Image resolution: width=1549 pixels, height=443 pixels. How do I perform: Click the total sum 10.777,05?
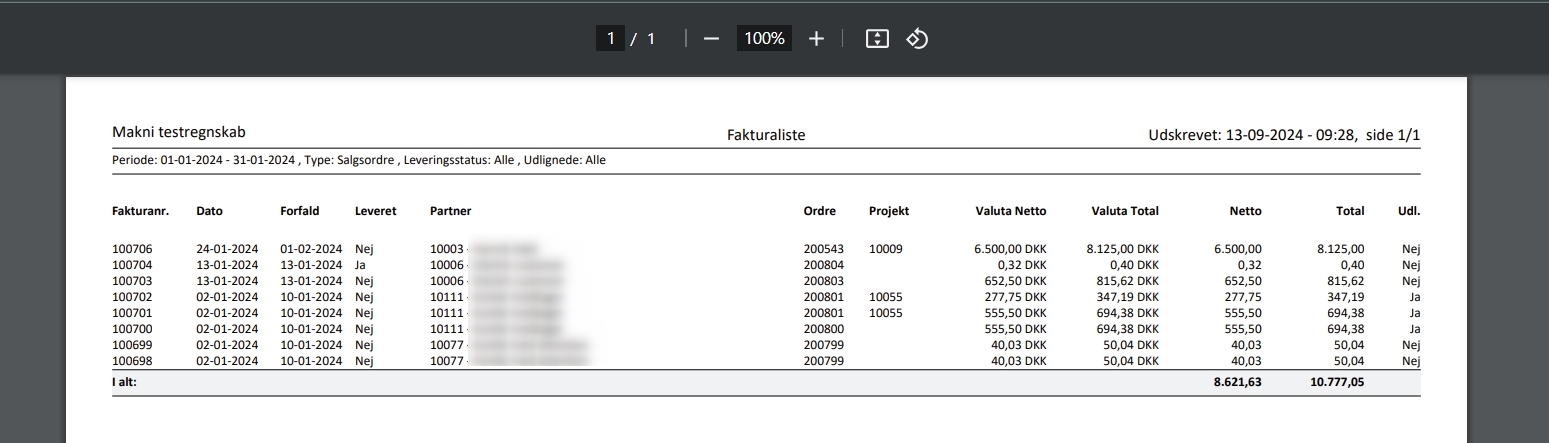pyautogui.click(x=1337, y=382)
